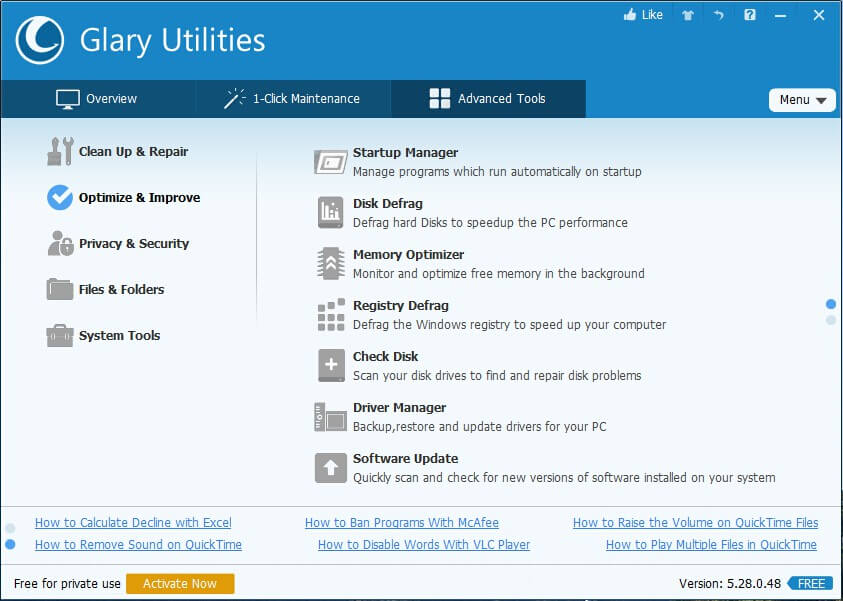Switch to the Overview tab
The height and width of the screenshot is (601, 843).
tap(96, 99)
